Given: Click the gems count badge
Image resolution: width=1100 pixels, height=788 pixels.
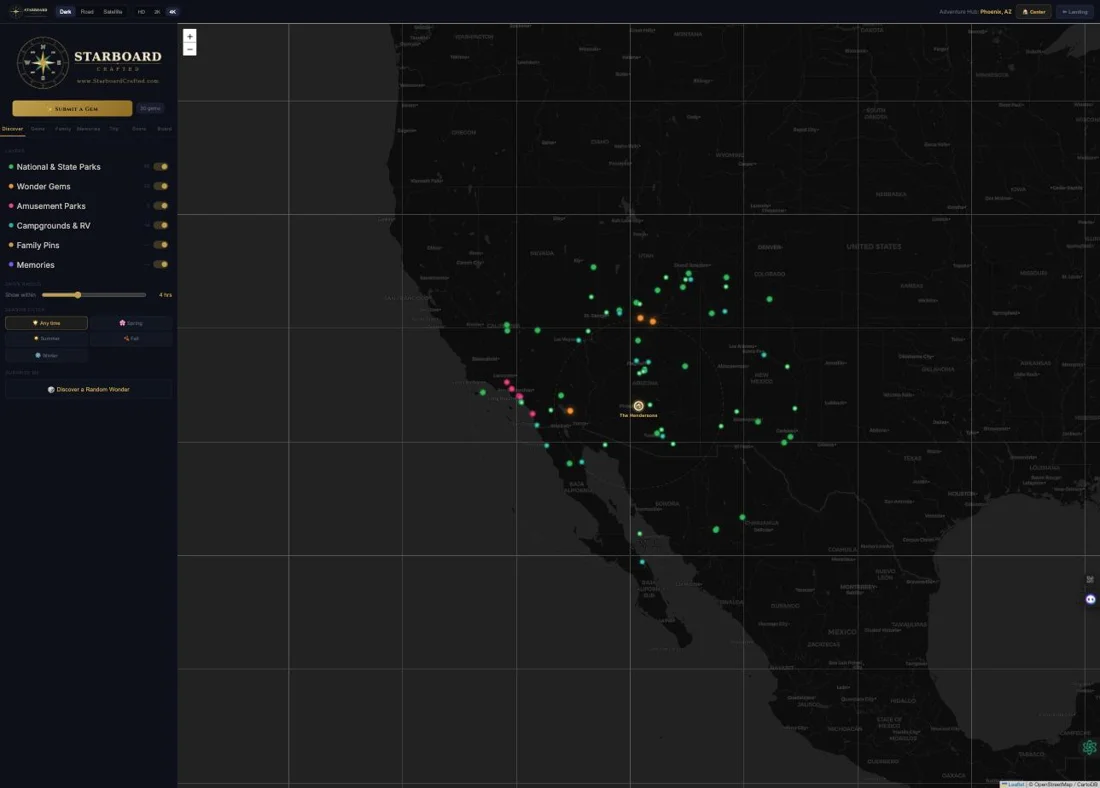Looking at the screenshot, I should coord(150,109).
